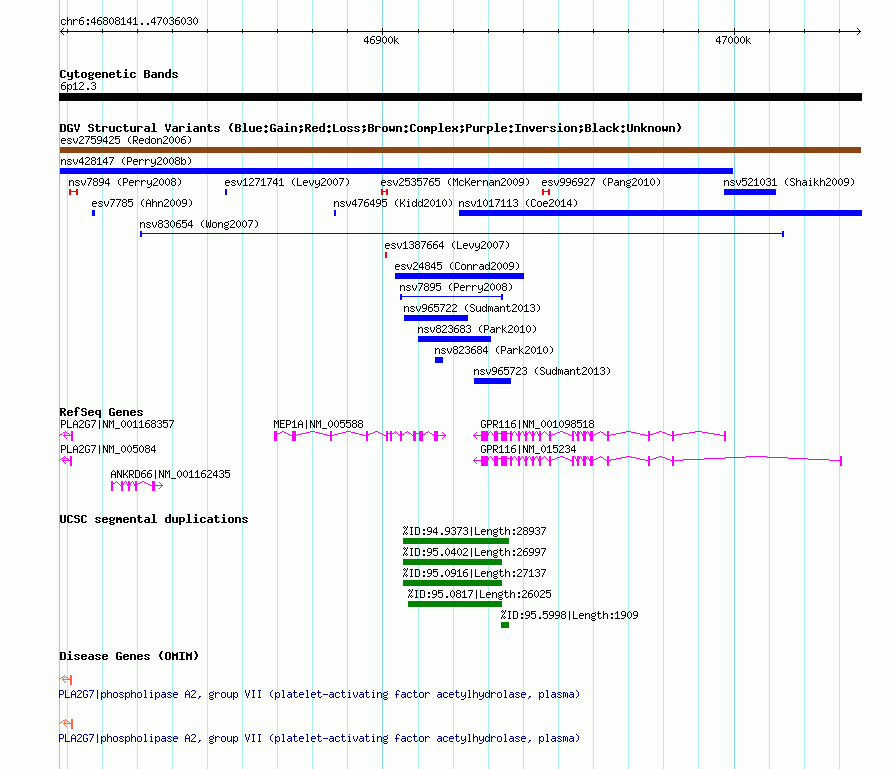Click the small duplication block with Length:1909
The image size is (890, 769).
(x=505, y=625)
